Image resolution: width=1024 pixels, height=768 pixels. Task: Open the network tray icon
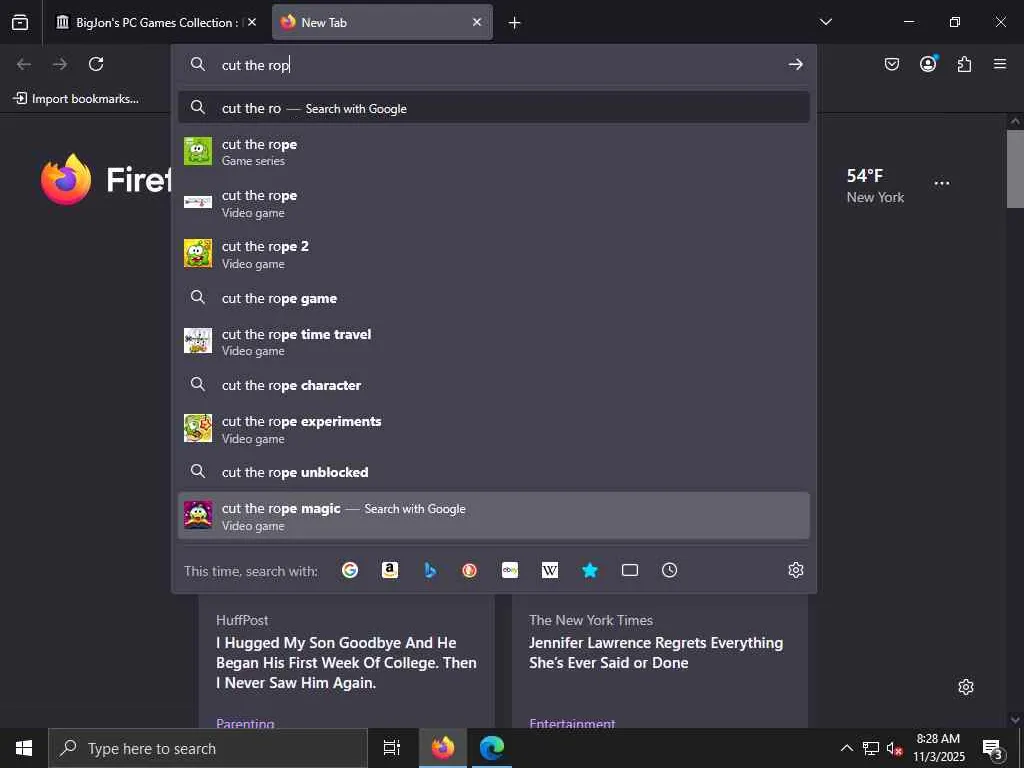[x=871, y=748]
